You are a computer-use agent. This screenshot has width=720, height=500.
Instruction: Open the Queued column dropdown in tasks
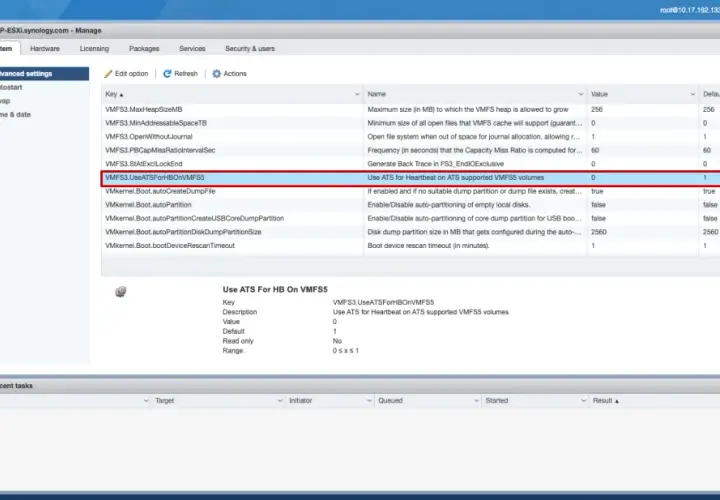click(476, 401)
